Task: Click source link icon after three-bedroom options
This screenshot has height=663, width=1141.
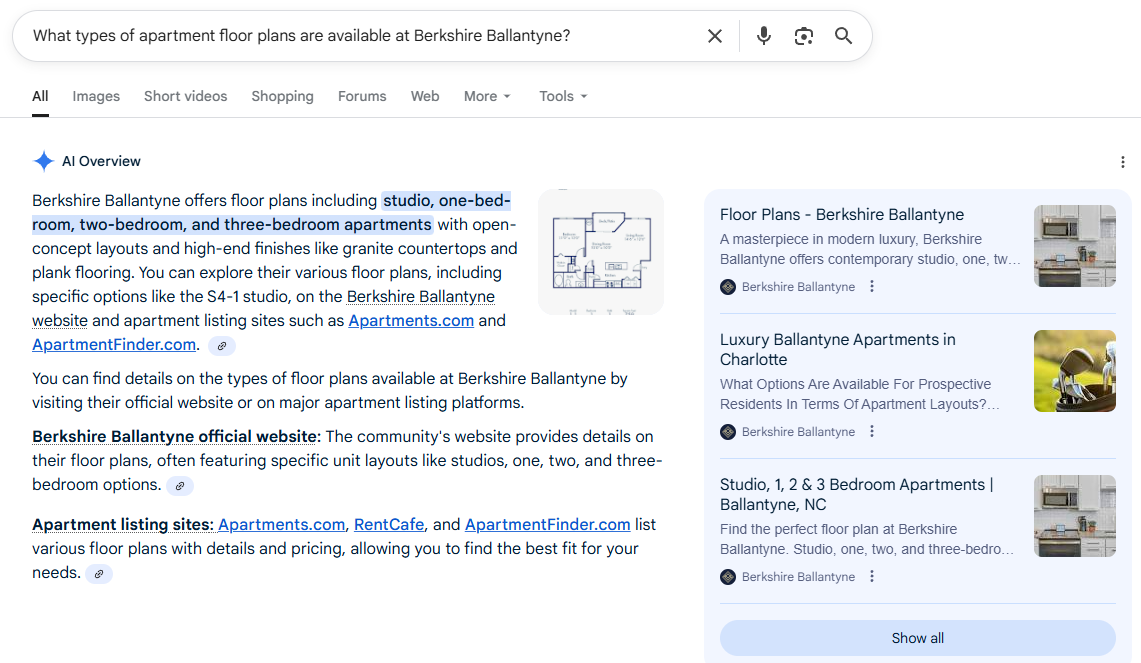Action: (180, 486)
